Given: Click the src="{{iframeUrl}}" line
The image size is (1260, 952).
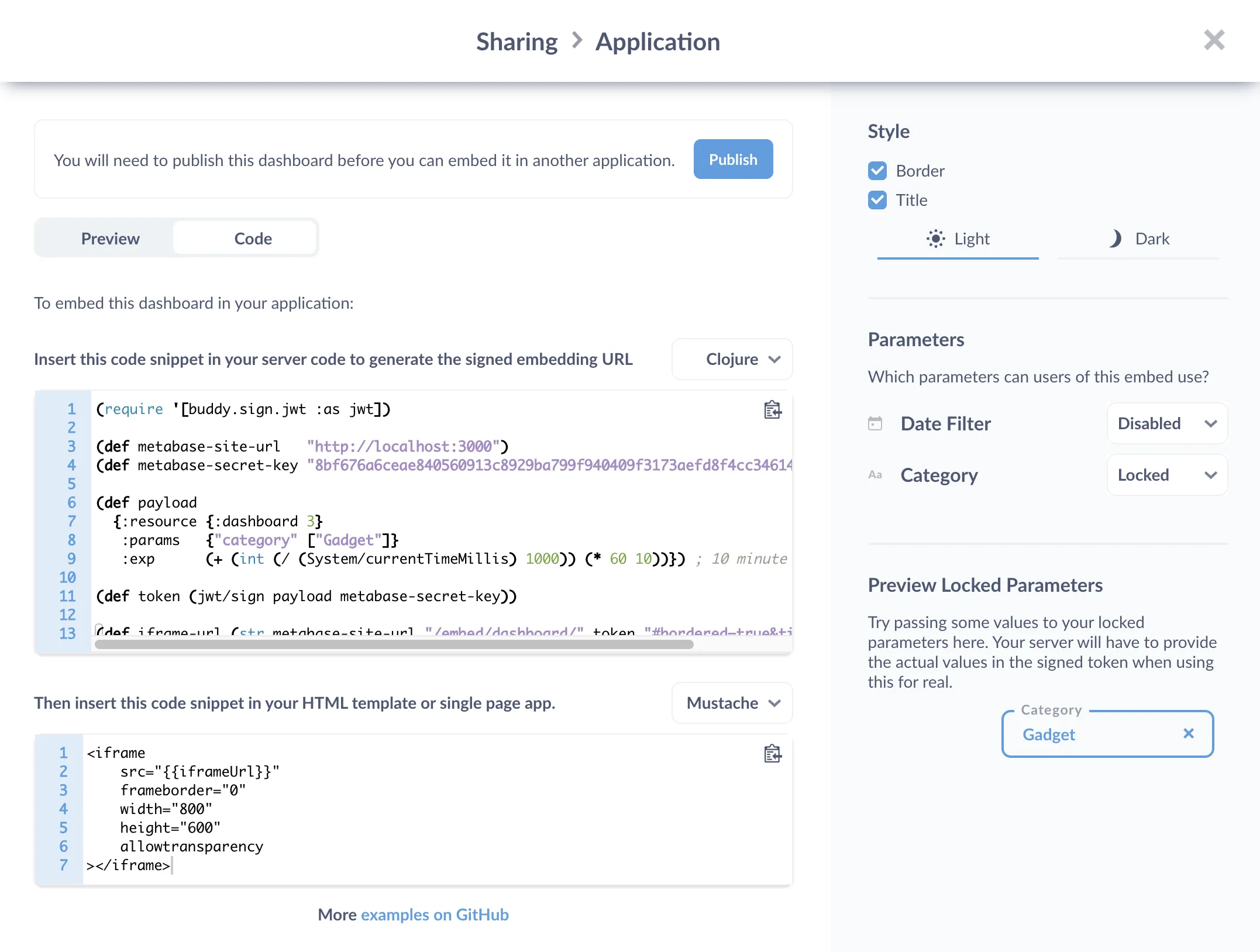Looking at the screenshot, I should pyautogui.click(x=199, y=771).
